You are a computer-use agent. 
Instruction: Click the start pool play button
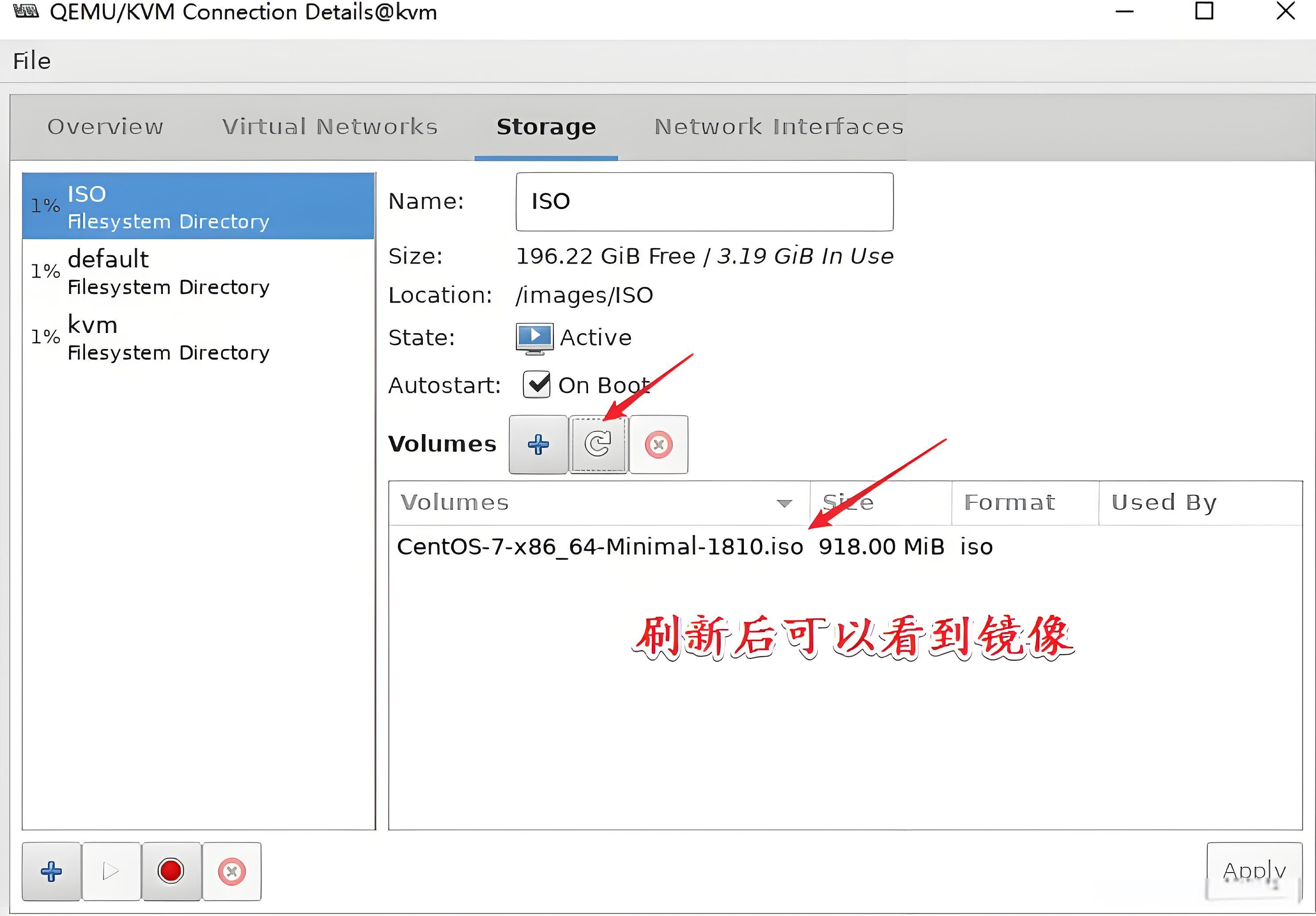tap(111, 871)
